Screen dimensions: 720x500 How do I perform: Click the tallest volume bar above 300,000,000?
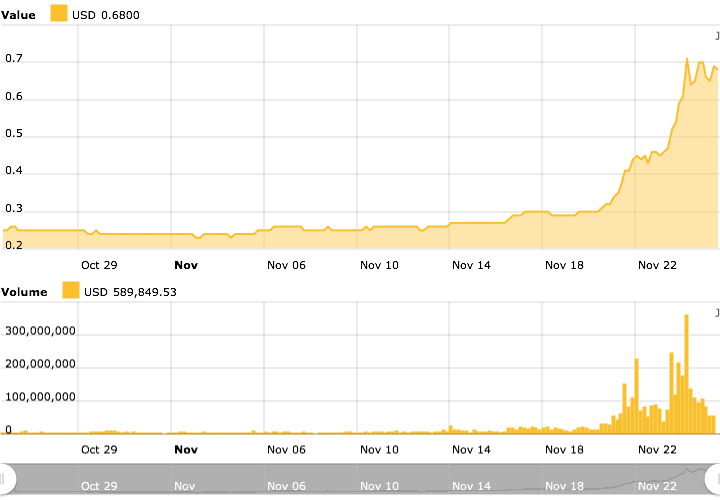point(686,374)
